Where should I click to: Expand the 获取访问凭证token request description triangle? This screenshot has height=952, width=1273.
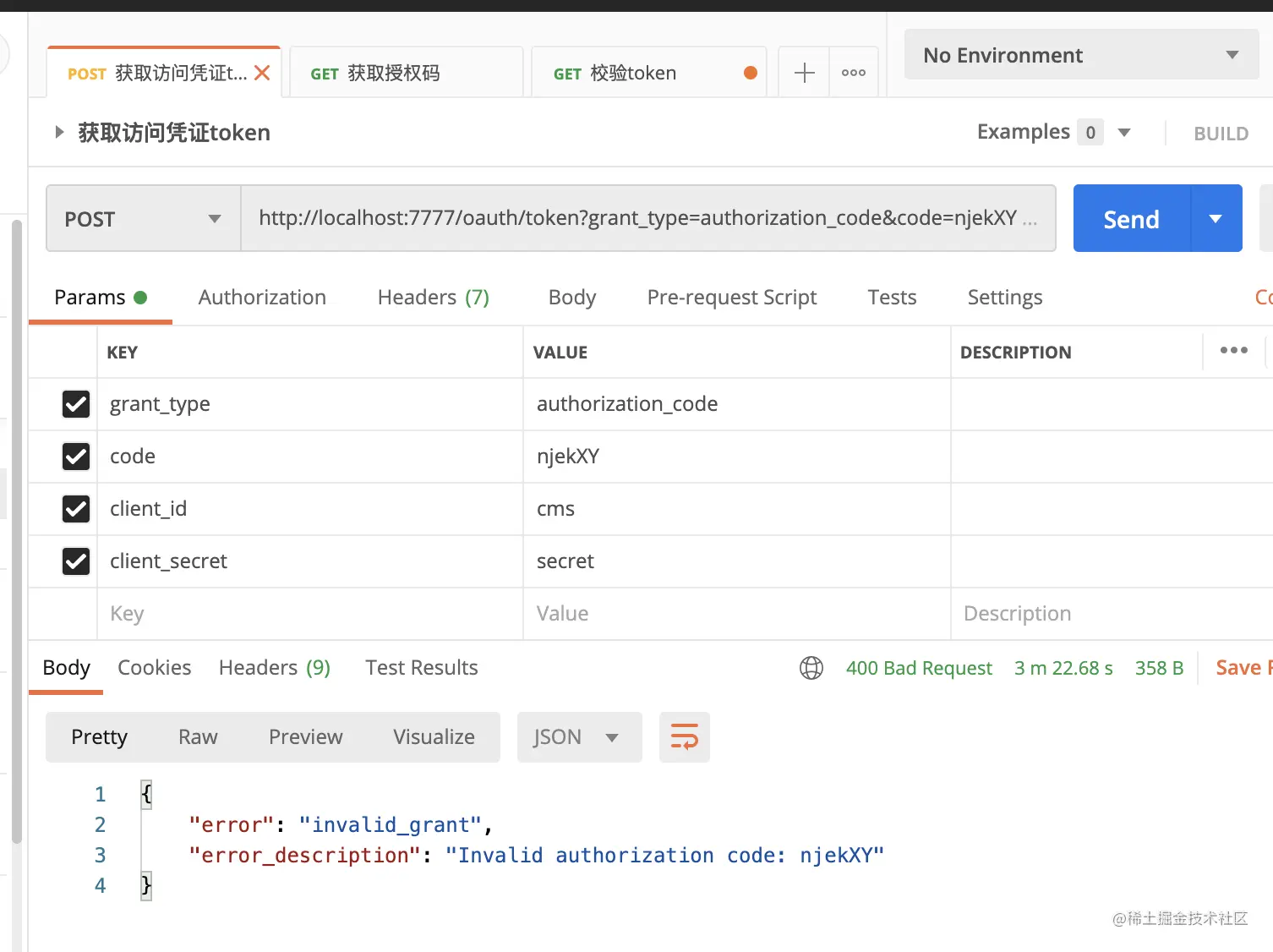pyautogui.click(x=58, y=132)
